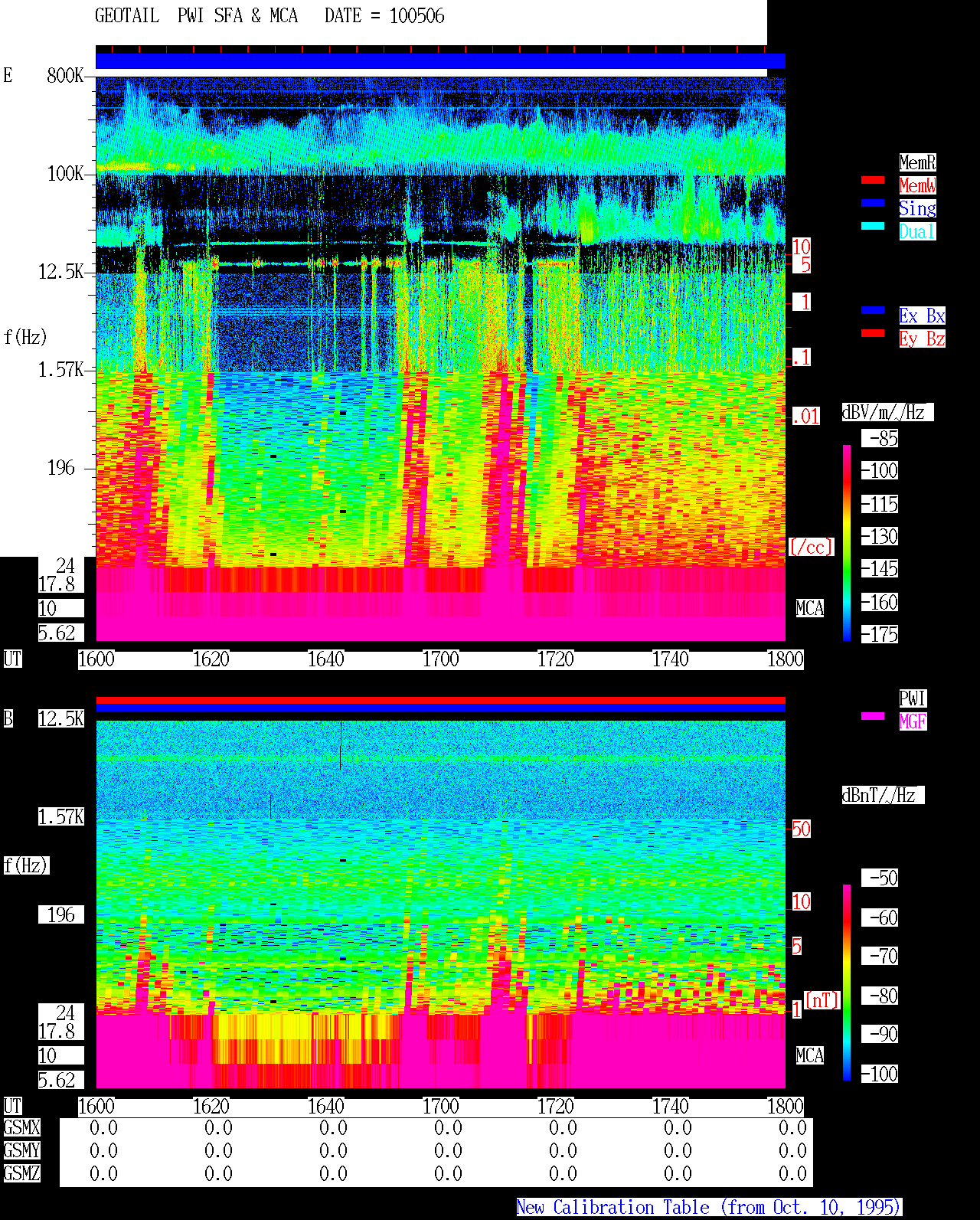Click the "dBnT/√Hz" unit label

click(883, 795)
